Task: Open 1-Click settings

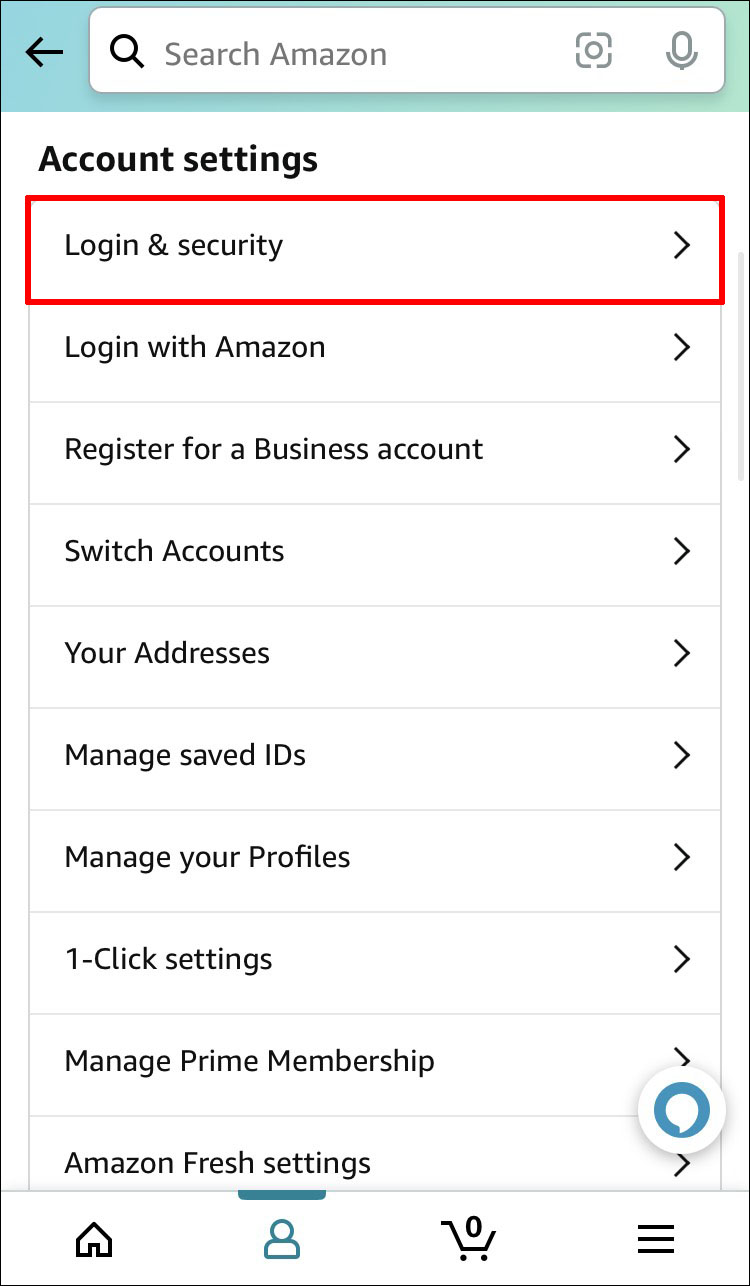Action: click(x=374, y=960)
